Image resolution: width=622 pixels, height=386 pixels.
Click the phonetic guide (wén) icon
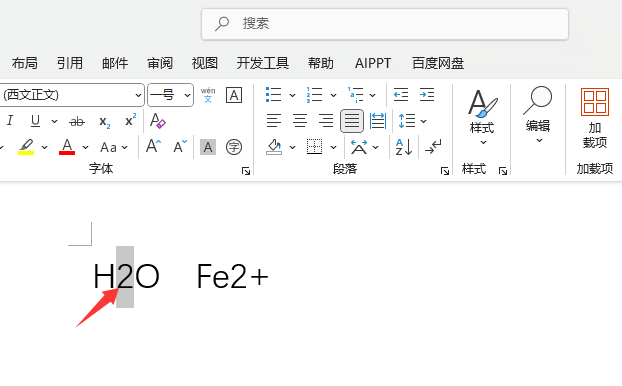pyautogui.click(x=208, y=95)
